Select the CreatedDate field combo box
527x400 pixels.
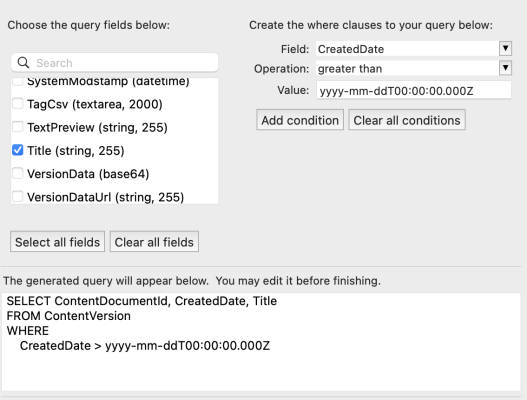(x=413, y=49)
